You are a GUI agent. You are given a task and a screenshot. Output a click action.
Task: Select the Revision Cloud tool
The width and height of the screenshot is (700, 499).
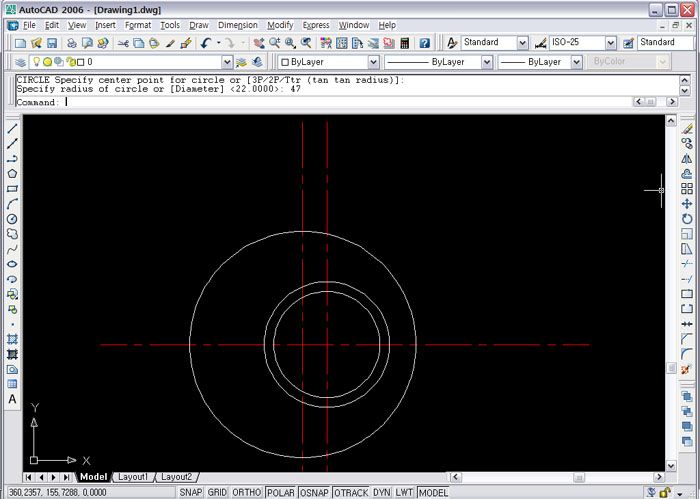[12, 234]
